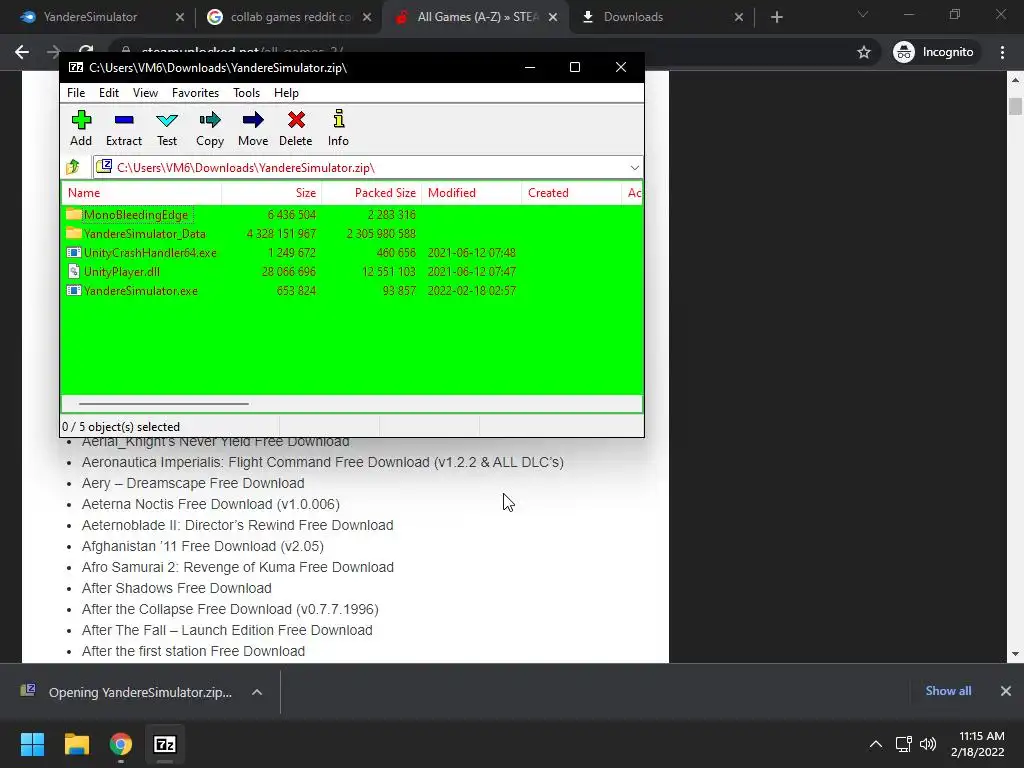Close the Downloads tab
This screenshot has width=1024, height=768.
point(739,17)
